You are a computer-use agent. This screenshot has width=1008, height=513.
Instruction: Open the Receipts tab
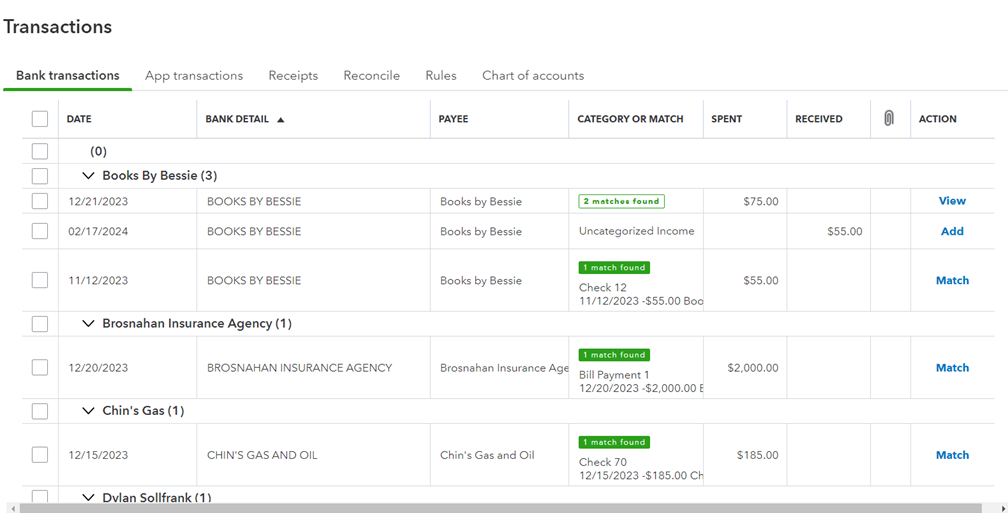click(293, 75)
